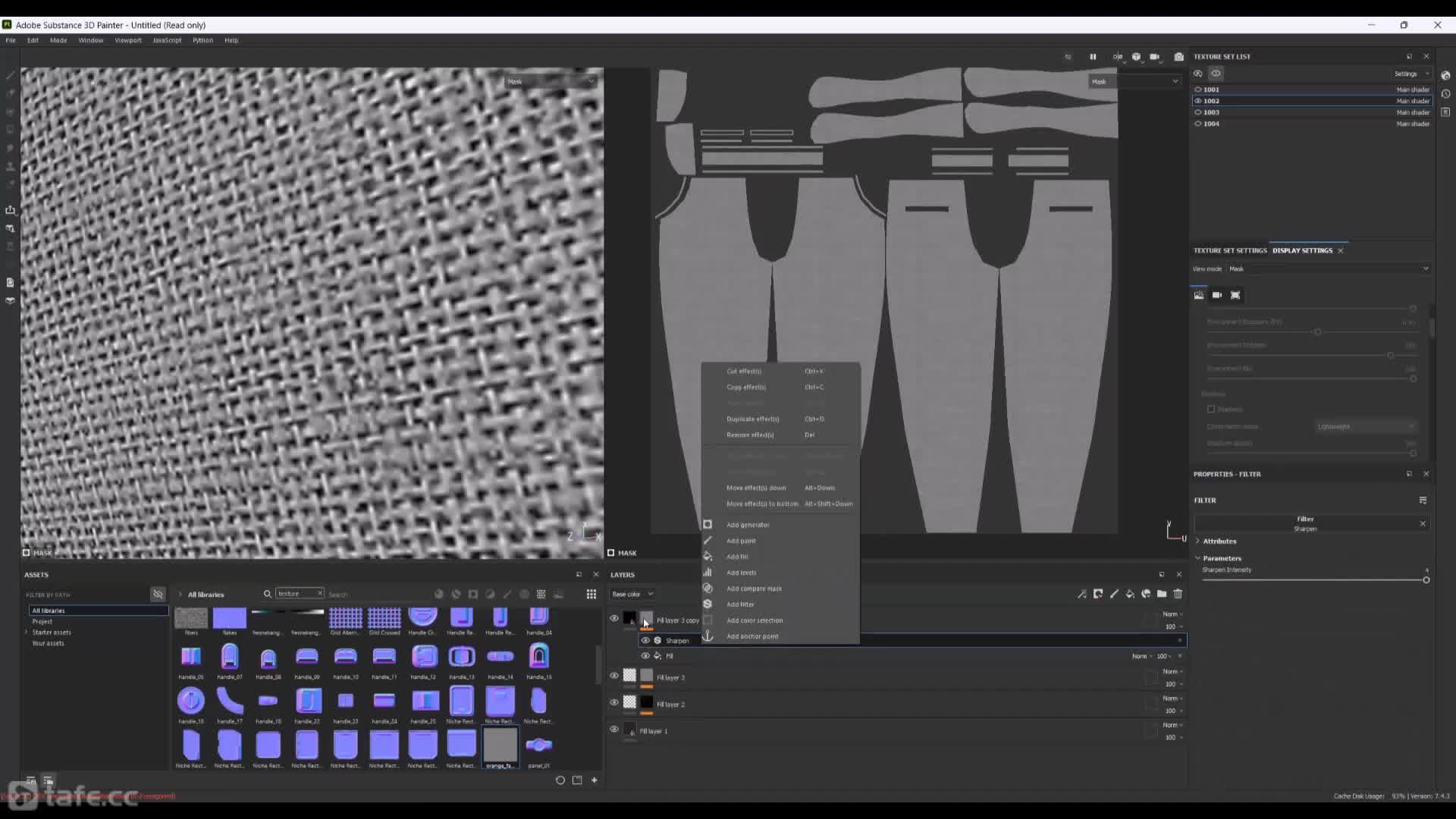Pause the viewport rendering engine
1456x819 pixels.
tap(1093, 57)
